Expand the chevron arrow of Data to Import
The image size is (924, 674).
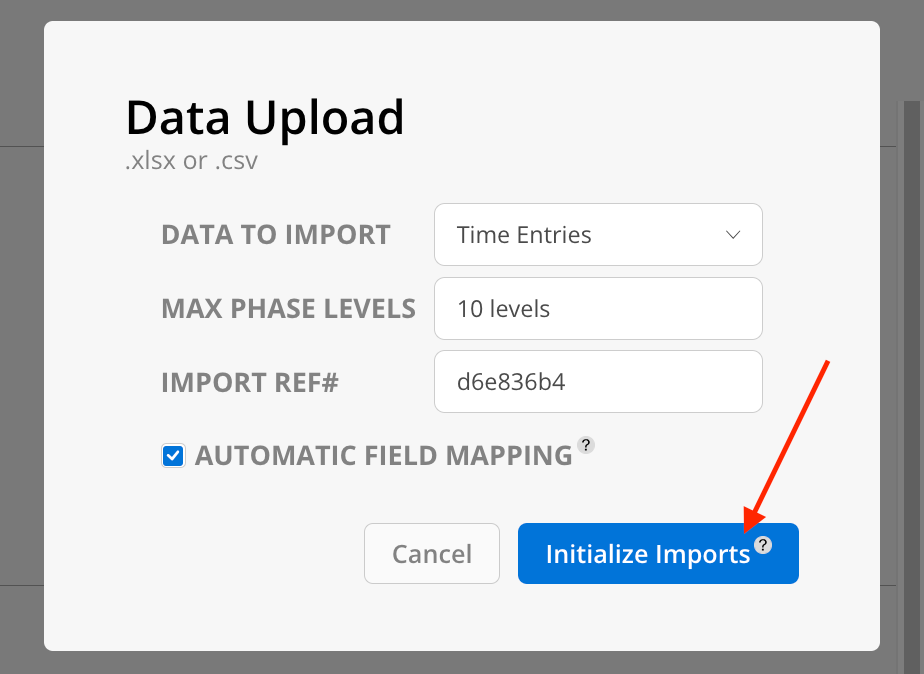pos(733,235)
